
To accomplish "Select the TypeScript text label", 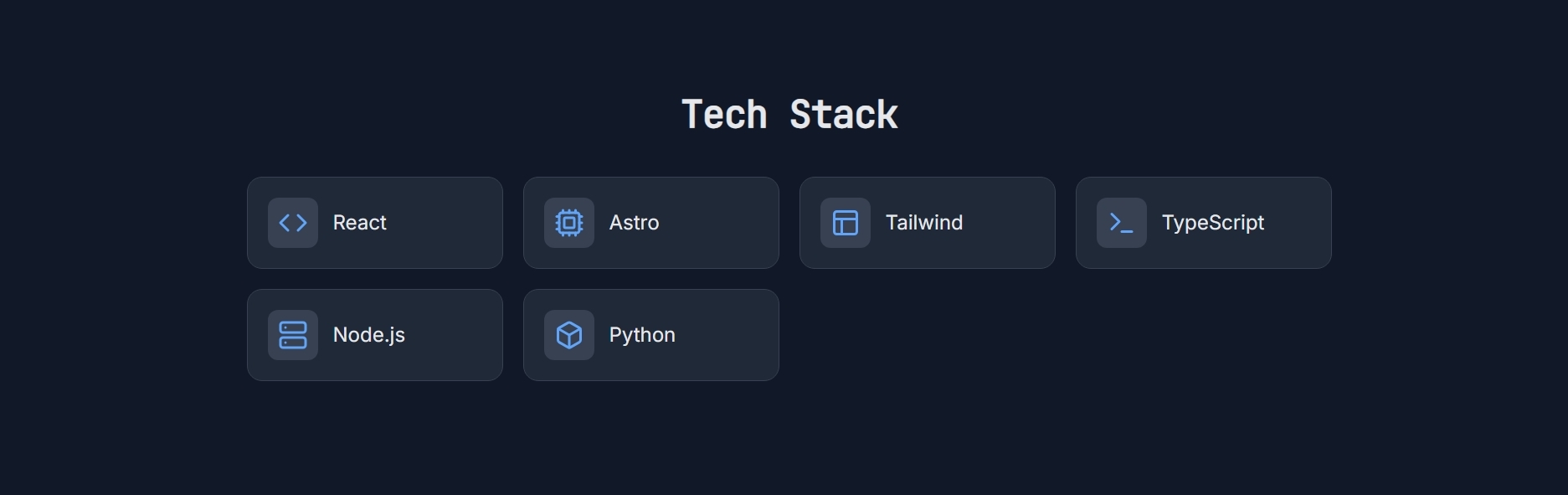I will (x=1212, y=223).
